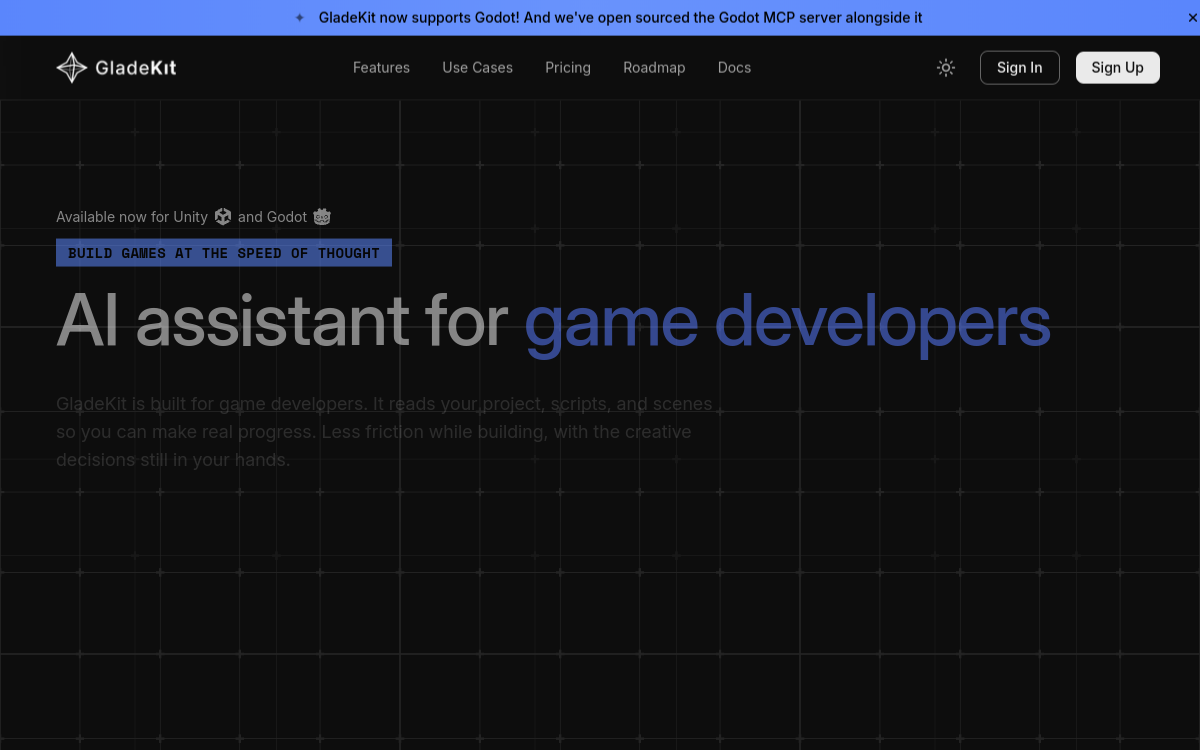Click 'Available now for Unity' text
The width and height of the screenshot is (1200, 750).
pos(132,217)
